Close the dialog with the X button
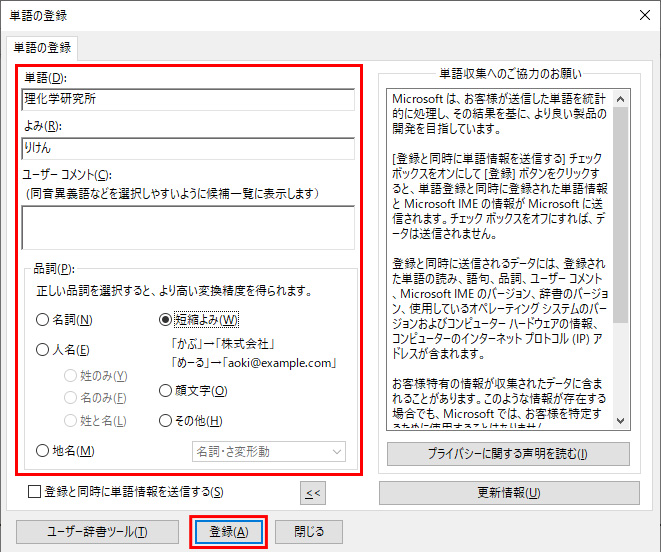661x552 pixels. pyautogui.click(x=640, y=15)
